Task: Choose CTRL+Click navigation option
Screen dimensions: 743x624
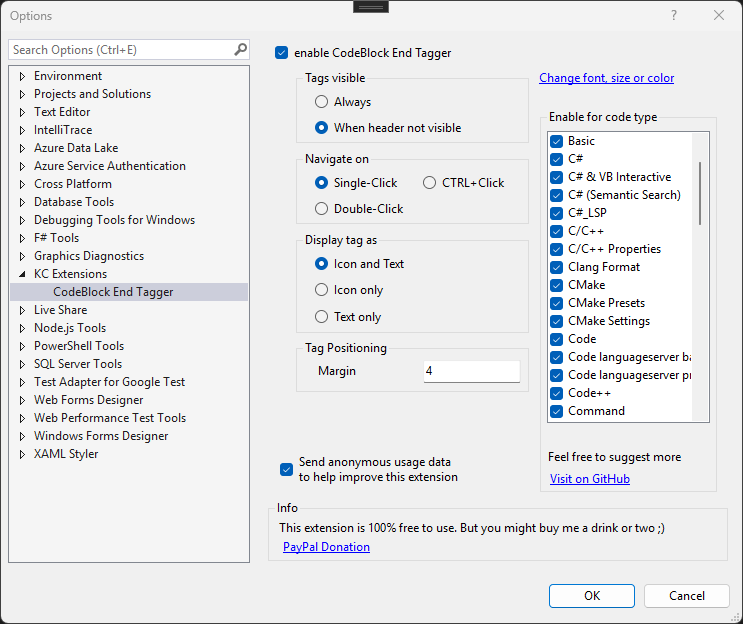Action: (x=430, y=183)
